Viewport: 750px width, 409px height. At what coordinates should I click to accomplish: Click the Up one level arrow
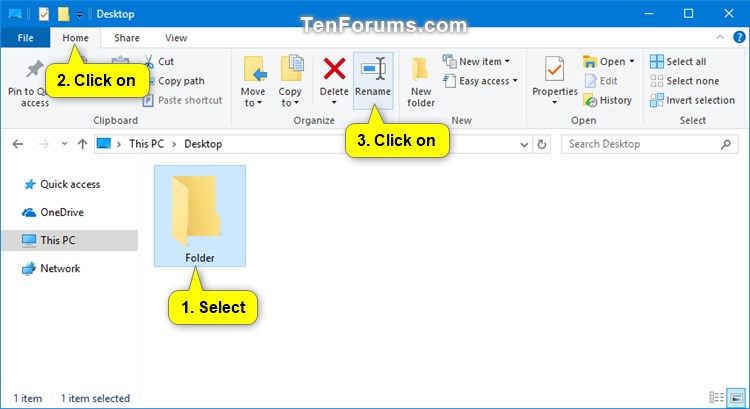click(82, 144)
